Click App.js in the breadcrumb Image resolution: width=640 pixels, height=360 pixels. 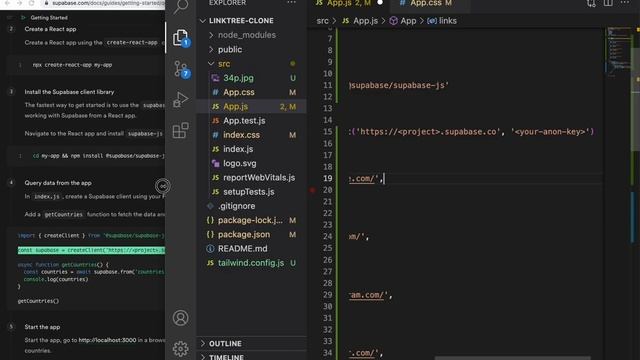[365, 21]
